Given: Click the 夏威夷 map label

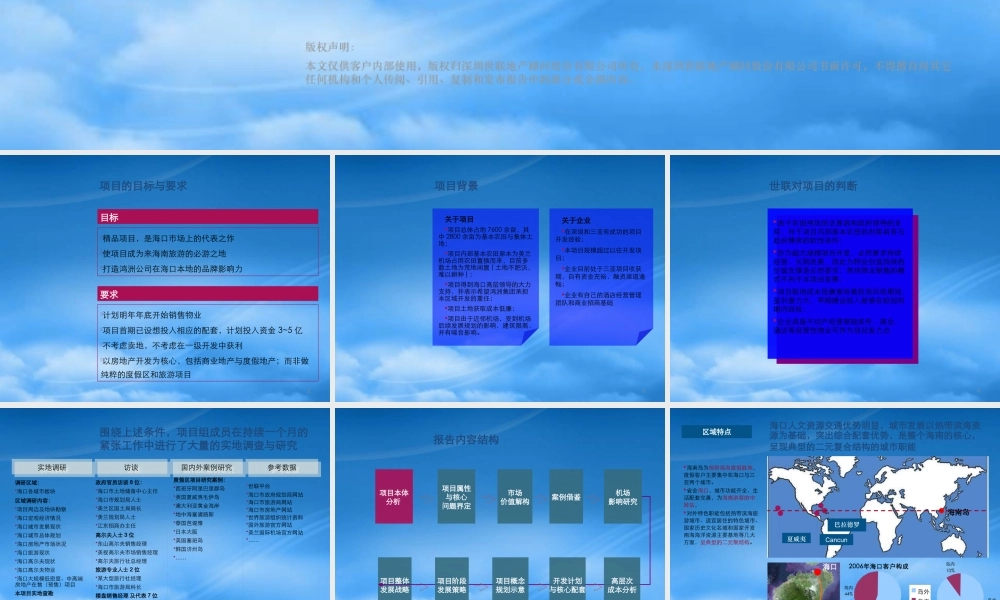Looking at the screenshot, I should coord(796,539).
